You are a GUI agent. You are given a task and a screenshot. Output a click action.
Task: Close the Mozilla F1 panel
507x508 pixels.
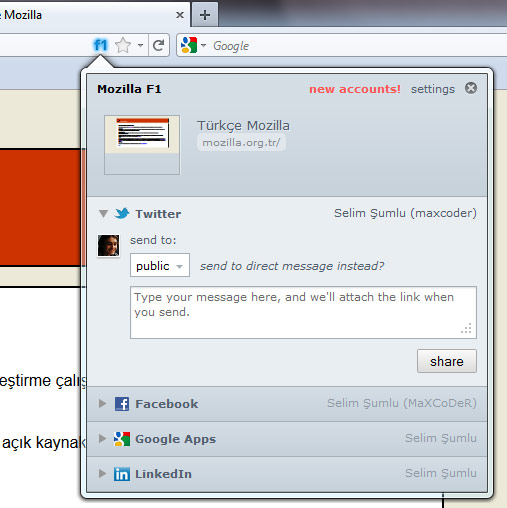471,88
